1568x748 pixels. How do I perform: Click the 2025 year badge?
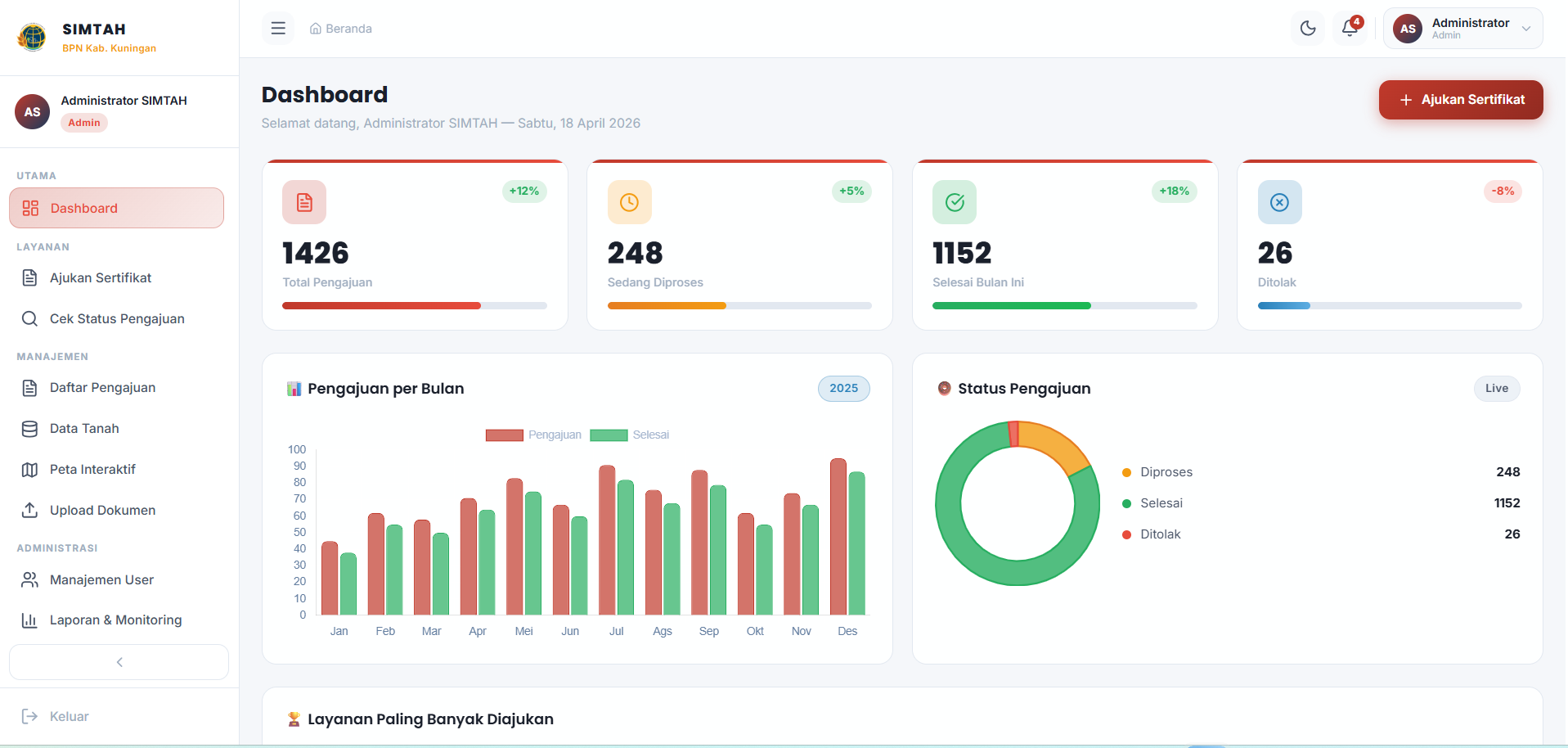click(x=844, y=388)
